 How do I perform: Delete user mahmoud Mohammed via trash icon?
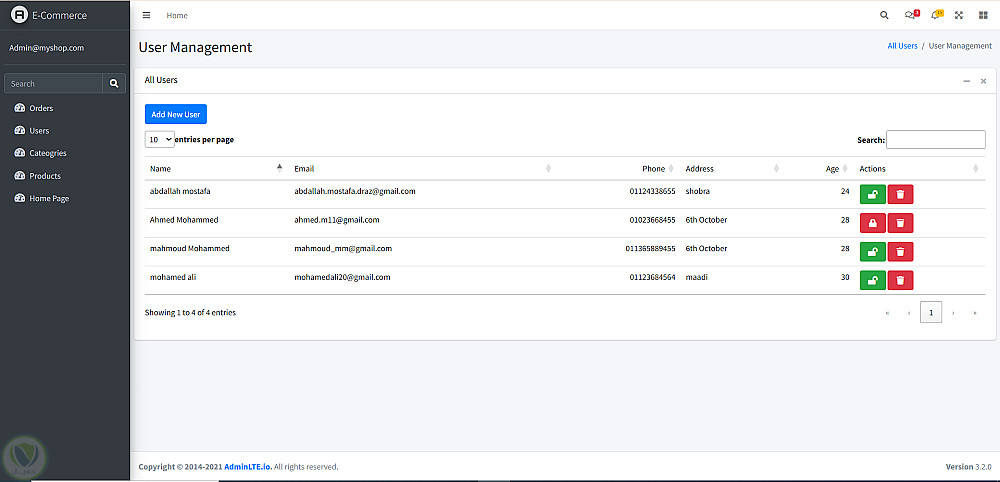901,251
